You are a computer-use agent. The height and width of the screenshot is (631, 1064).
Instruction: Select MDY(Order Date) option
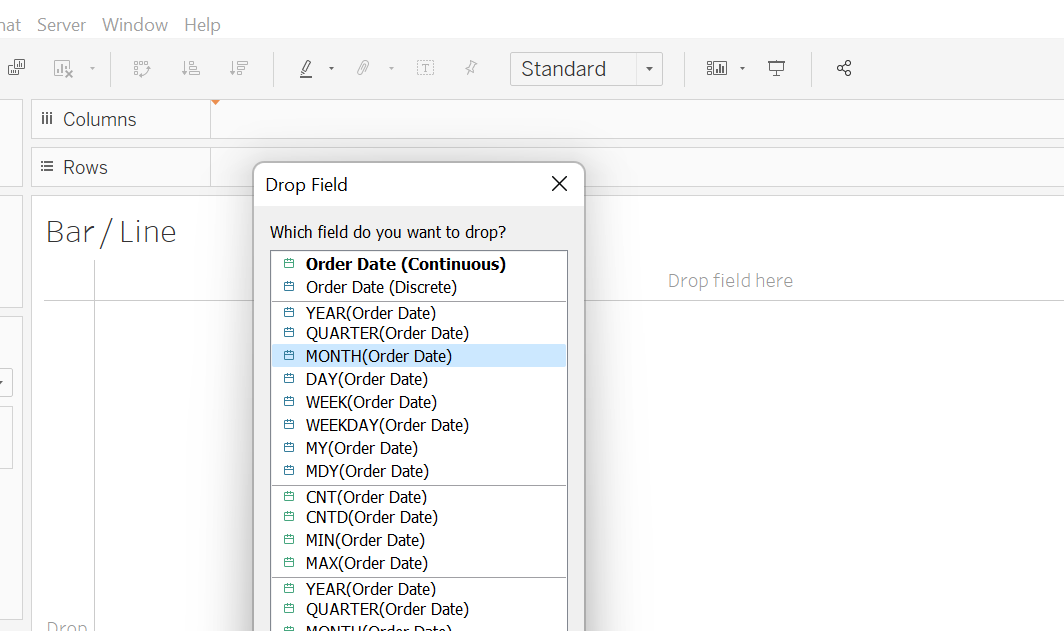367,471
